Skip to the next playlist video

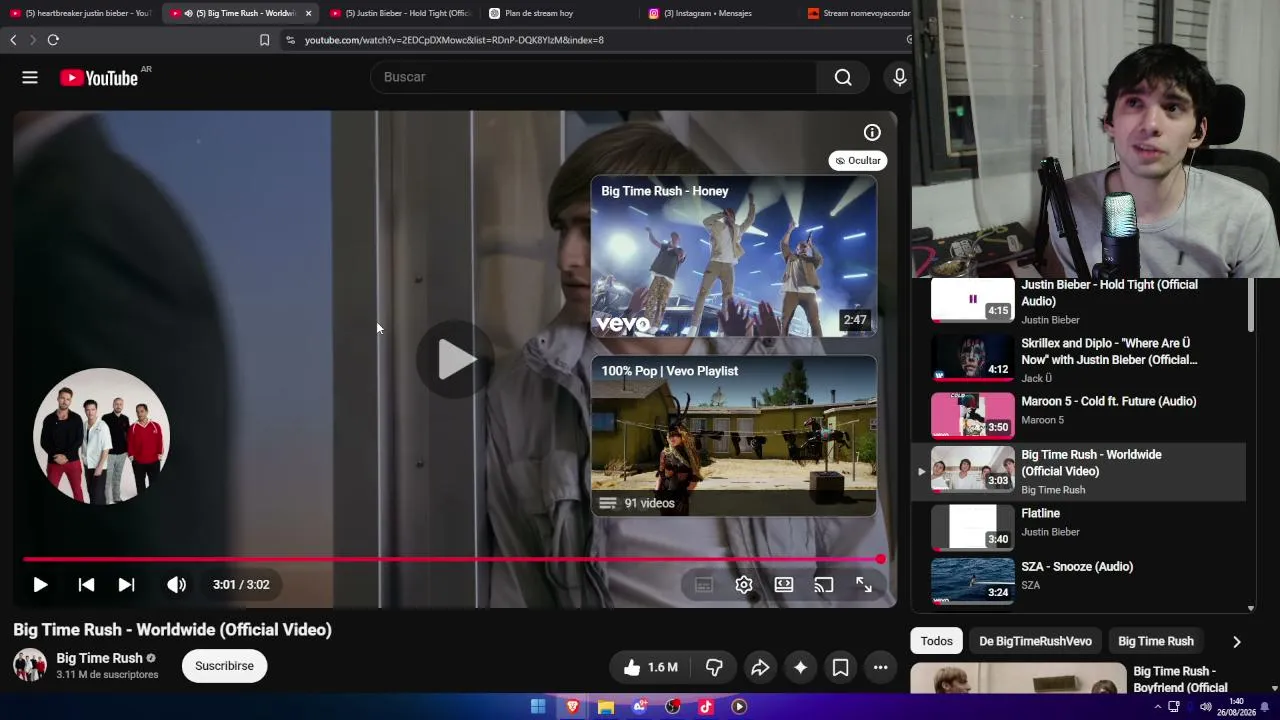point(126,585)
